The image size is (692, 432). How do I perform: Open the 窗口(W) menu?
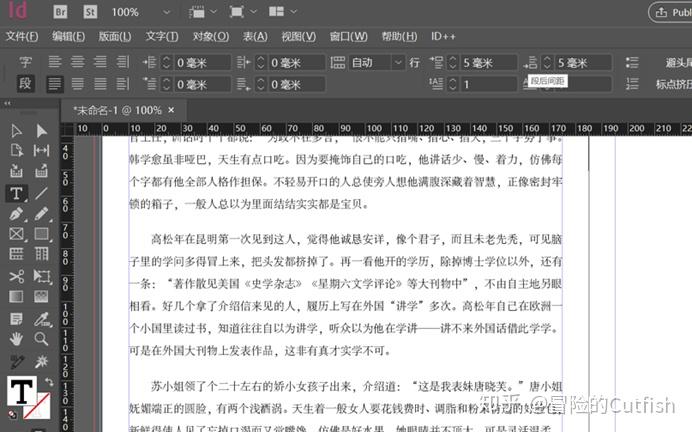click(349, 36)
